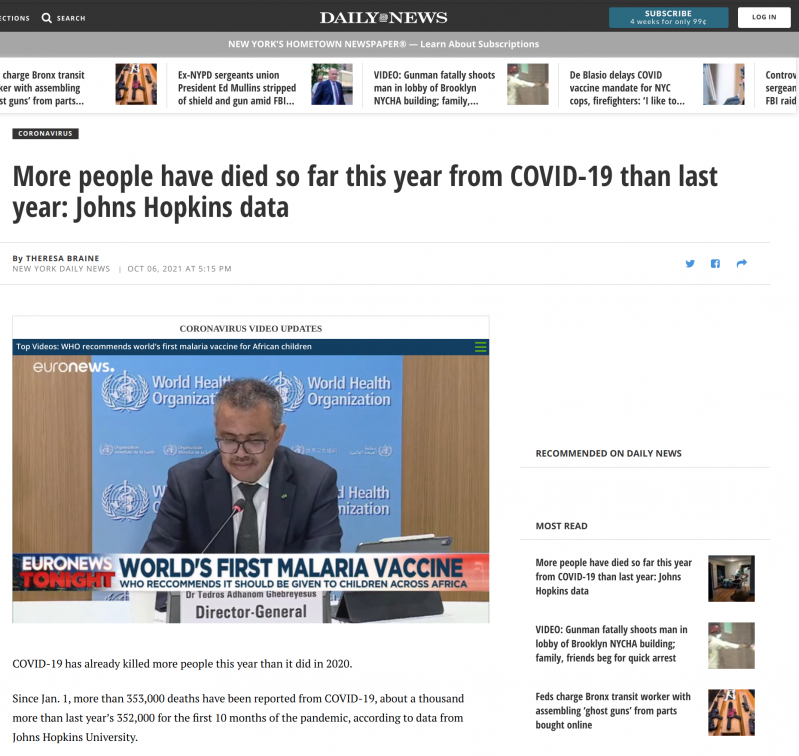The width and height of the screenshot is (799, 756).
Task: Open Most Read COVID article thumbnail
Action: (x=731, y=578)
